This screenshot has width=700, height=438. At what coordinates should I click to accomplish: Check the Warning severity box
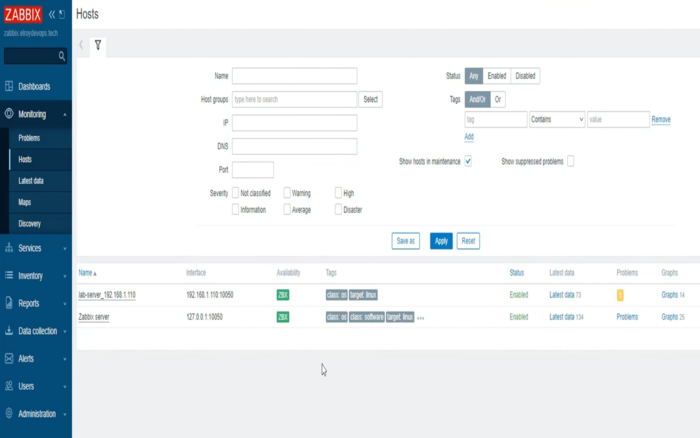pyautogui.click(x=287, y=192)
